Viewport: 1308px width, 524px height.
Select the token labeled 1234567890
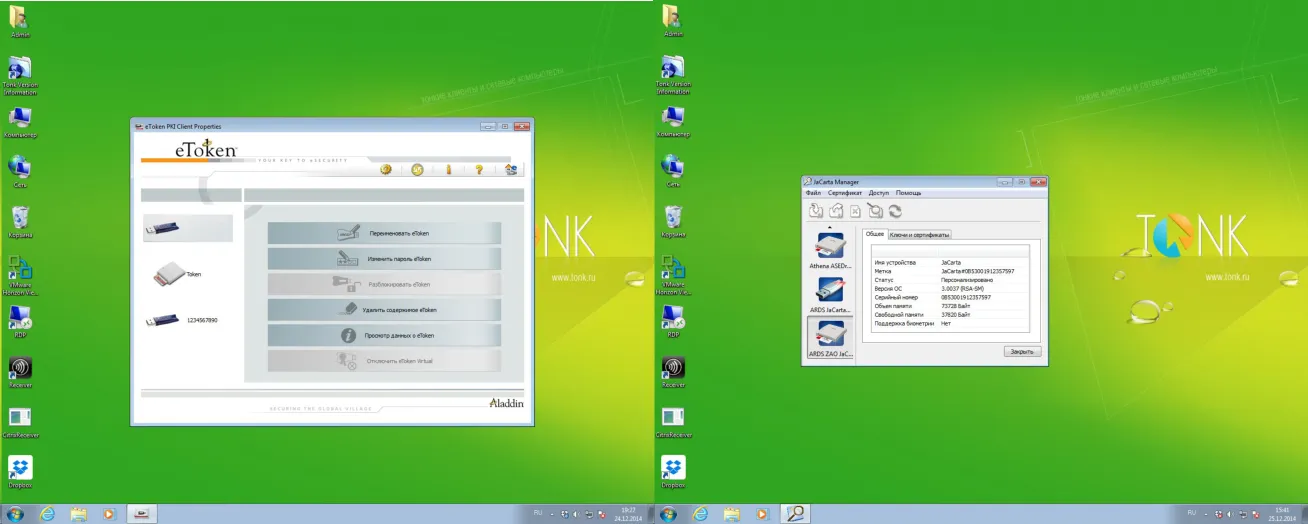pyautogui.click(x=182, y=320)
